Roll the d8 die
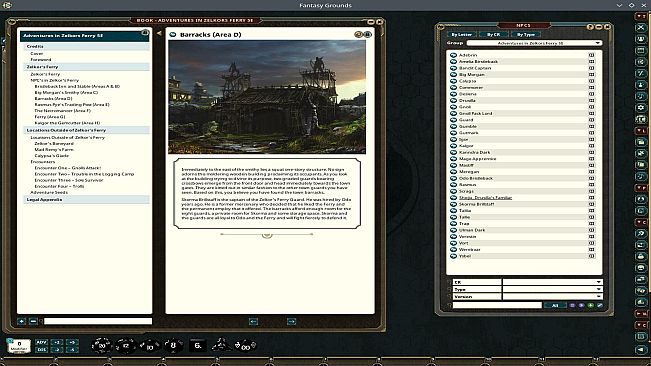 (173, 345)
